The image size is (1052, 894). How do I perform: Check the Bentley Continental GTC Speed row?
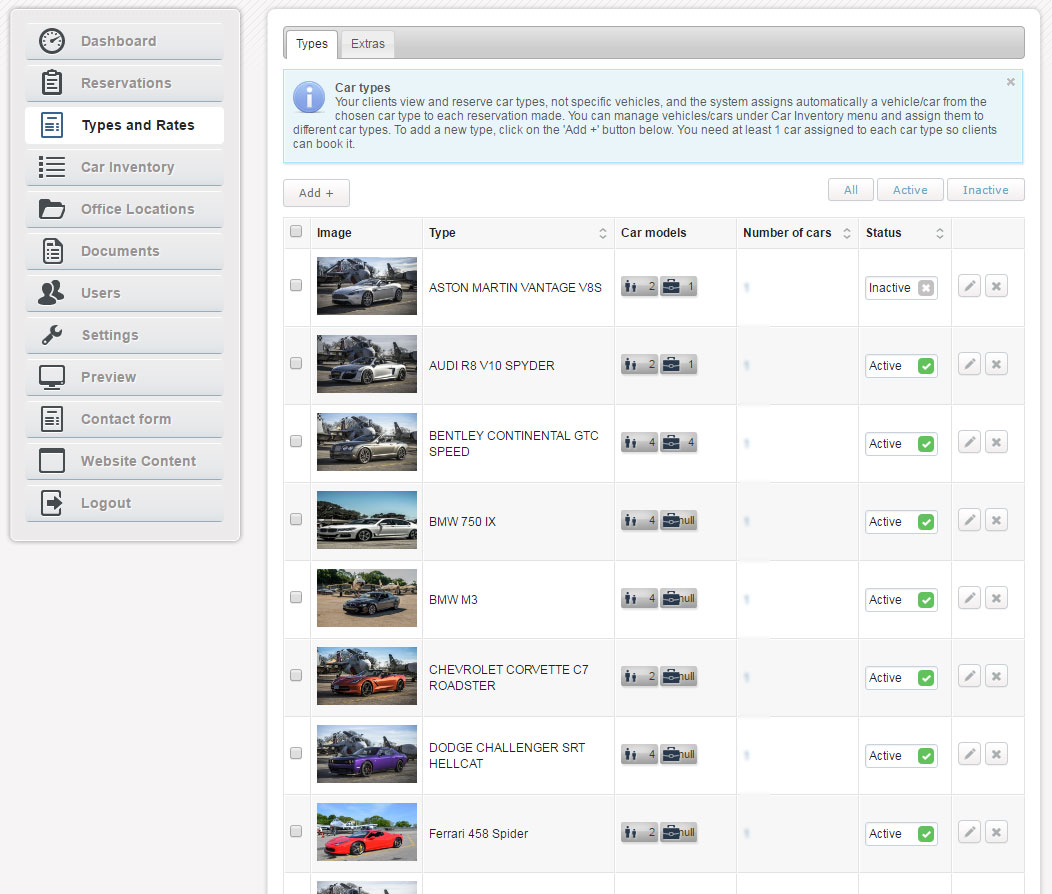coord(296,441)
